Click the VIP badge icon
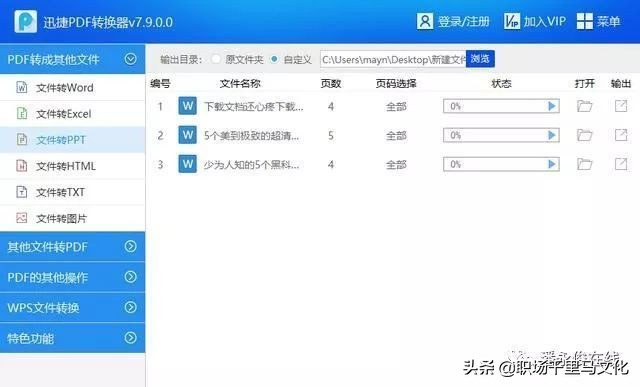This screenshot has width=640, height=387. (511, 21)
